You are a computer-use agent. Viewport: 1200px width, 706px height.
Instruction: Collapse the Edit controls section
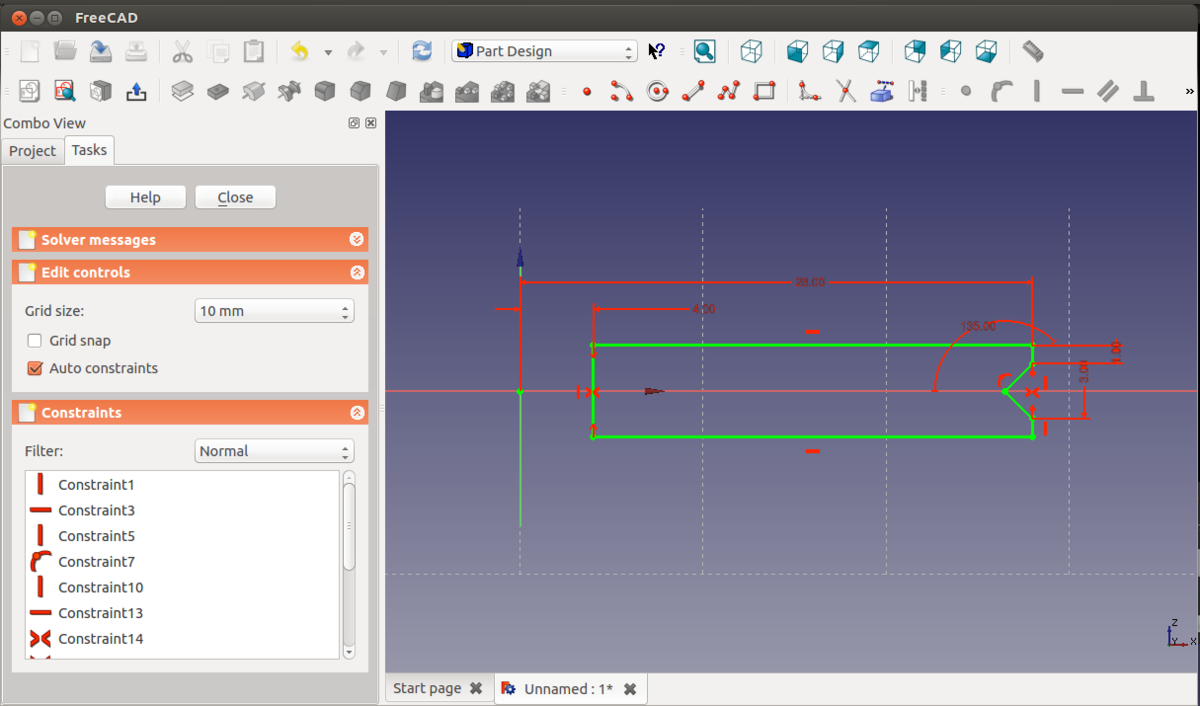pos(356,273)
